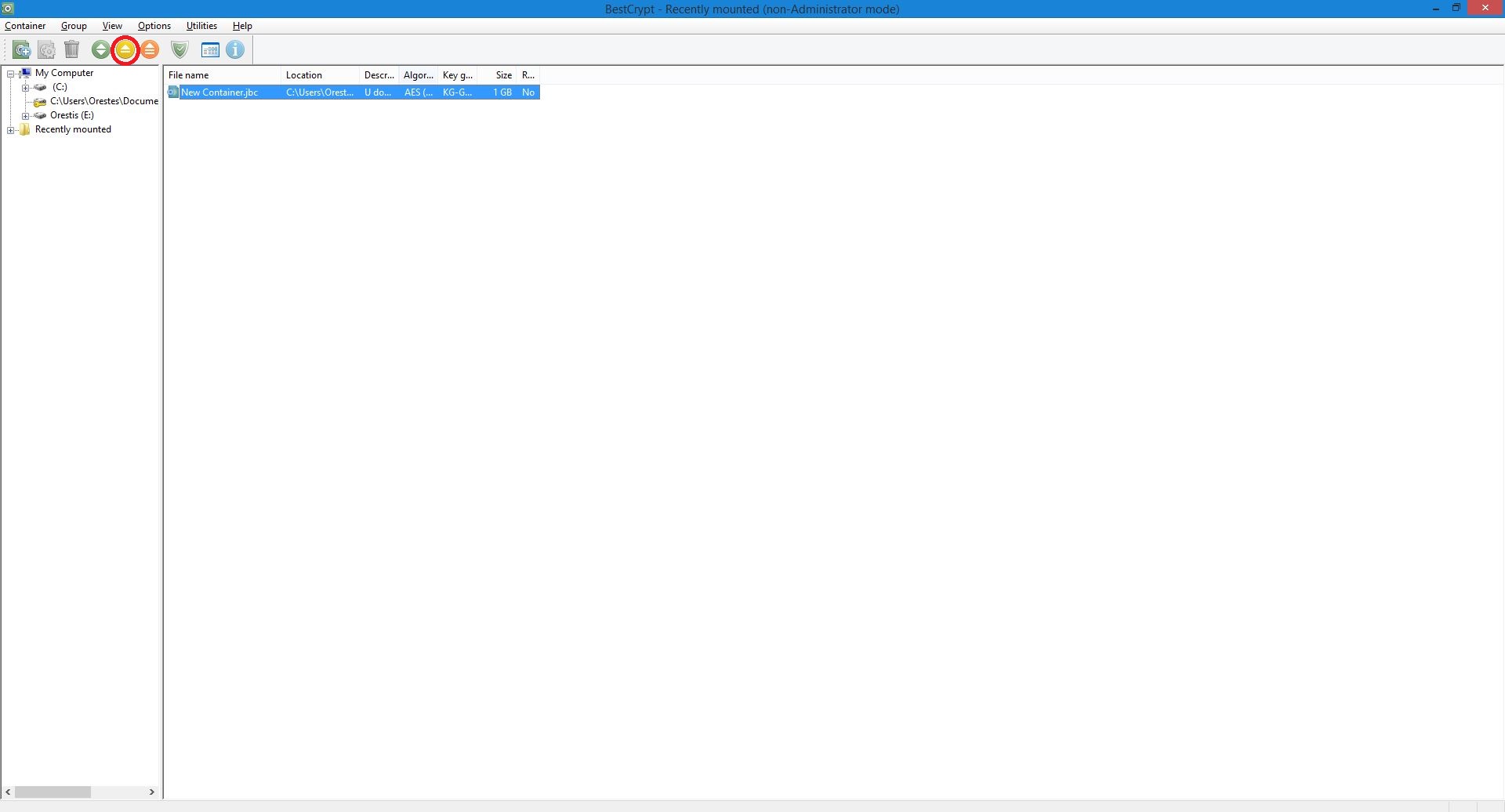Click the drive icon beside (C:)
The width and height of the screenshot is (1505, 812).
[x=40, y=87]
